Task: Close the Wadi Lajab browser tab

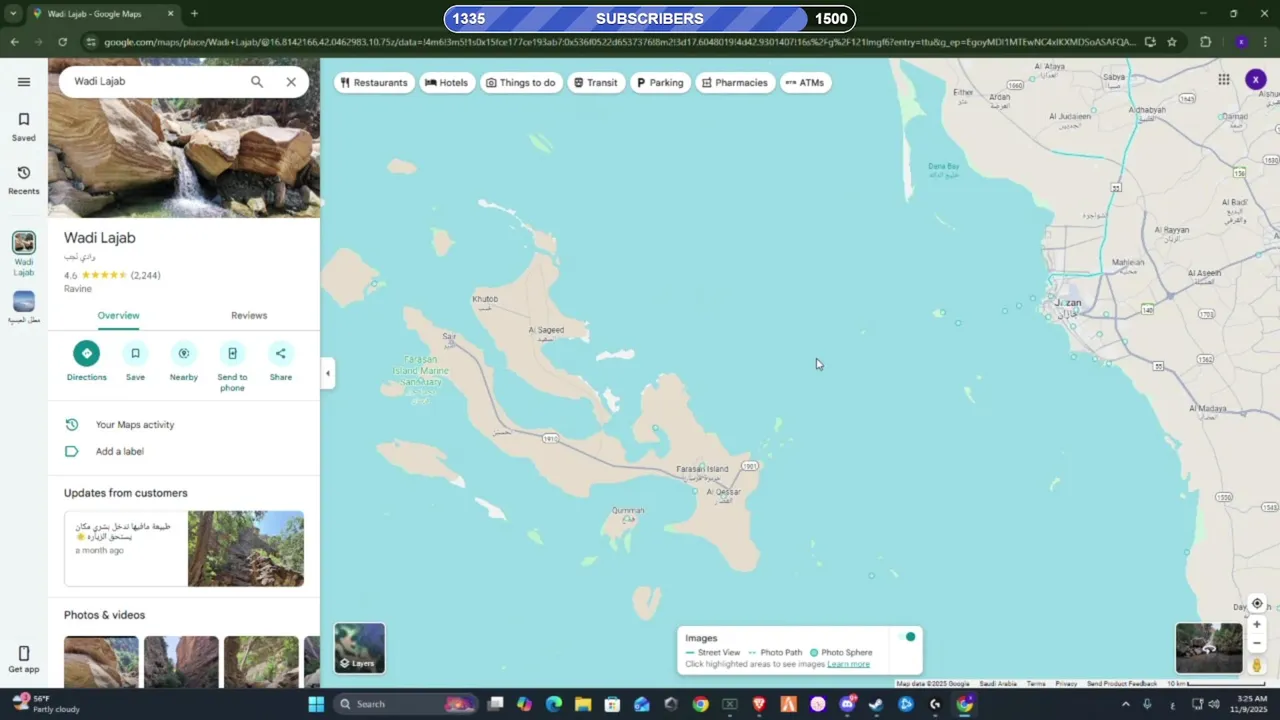Action: pyautogui.click(x=170, y=14)
